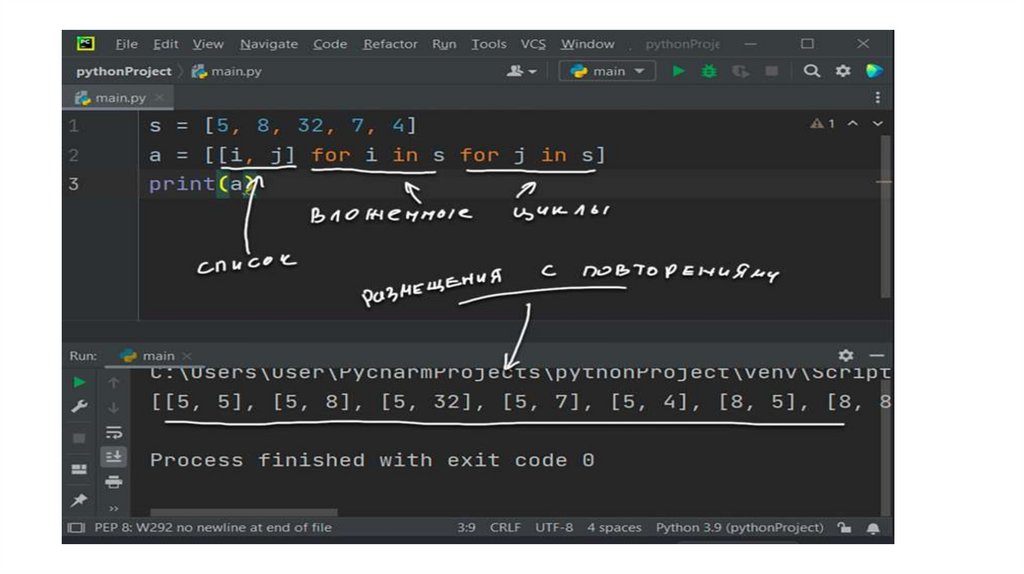Open the Run menu

coord(444,44)
